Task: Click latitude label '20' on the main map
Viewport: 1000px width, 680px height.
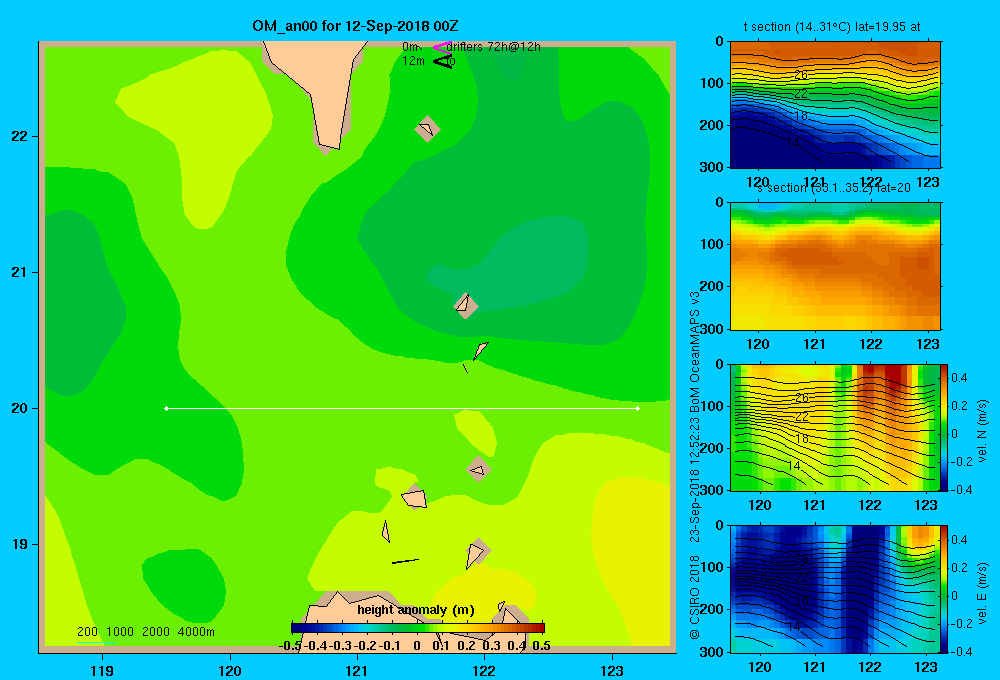Action: tap(20, 408)
